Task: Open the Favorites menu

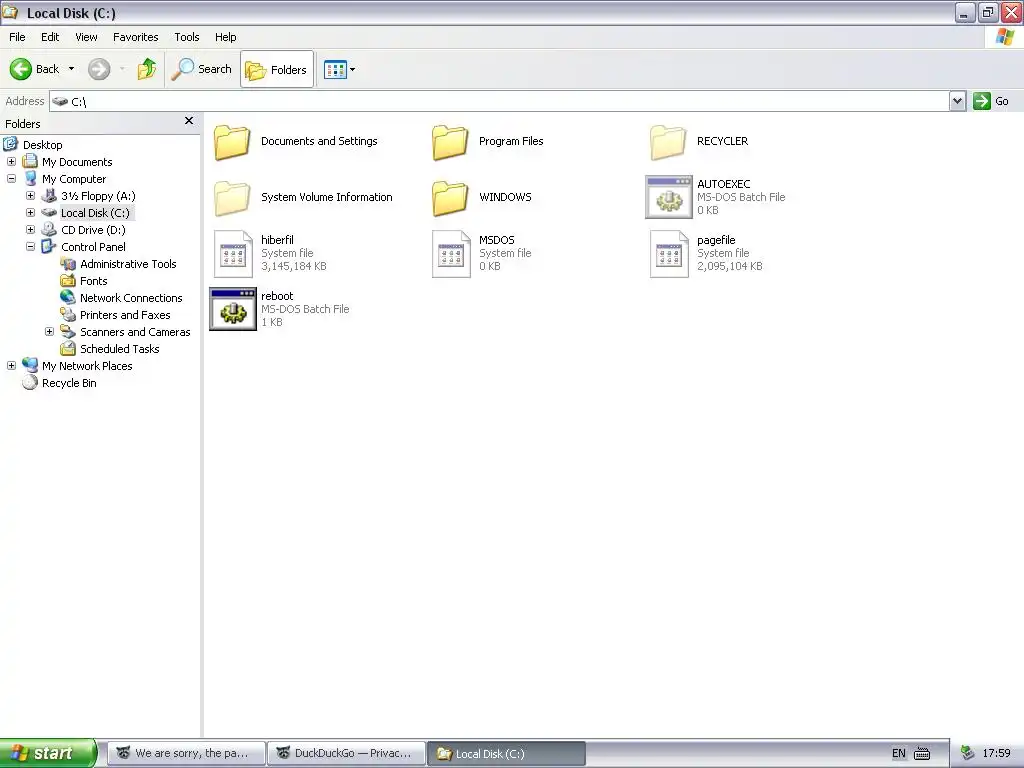Action: [x=135, y=37]
